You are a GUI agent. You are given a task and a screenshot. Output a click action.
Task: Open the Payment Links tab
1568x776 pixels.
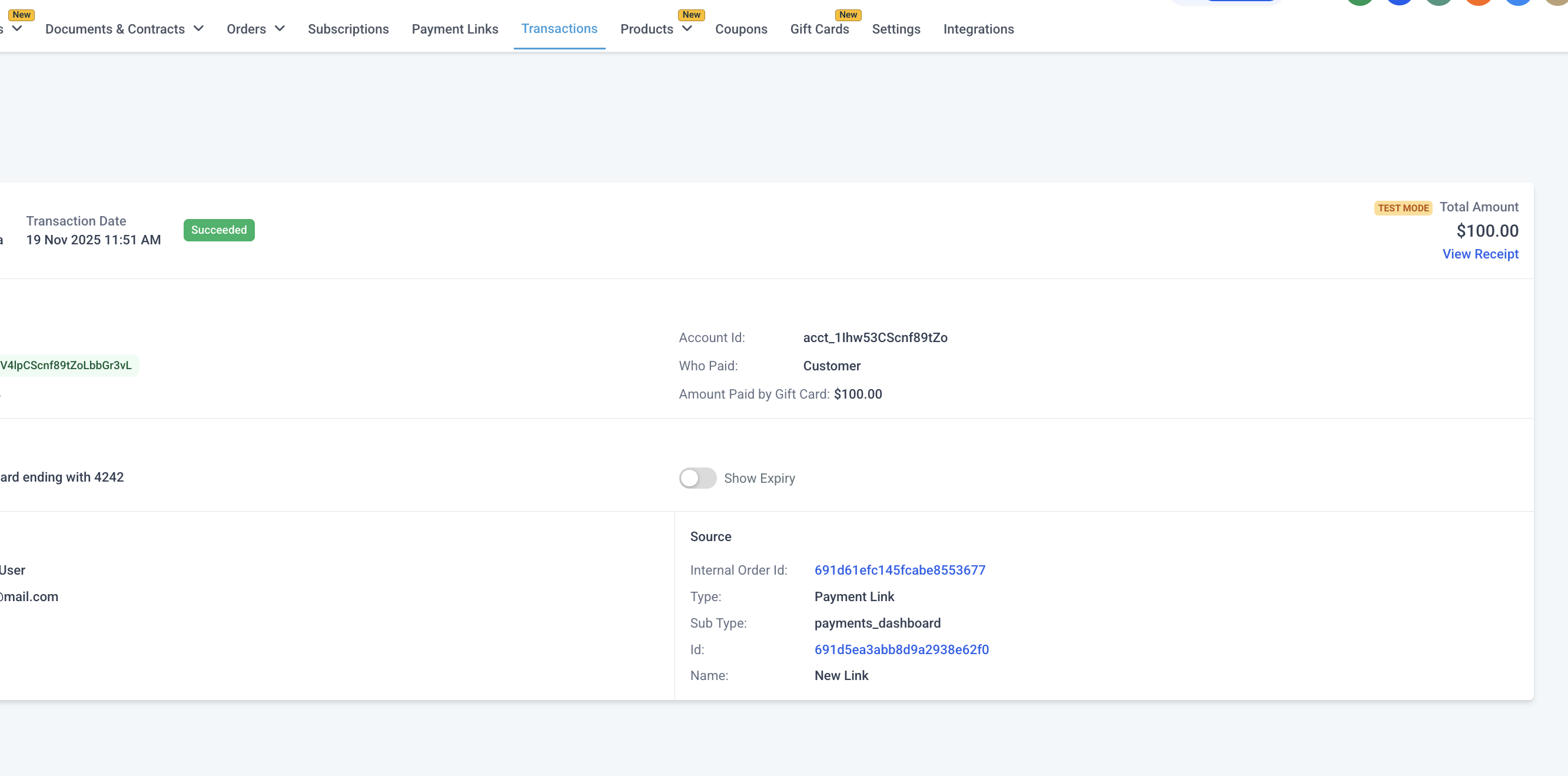point(455,29)
